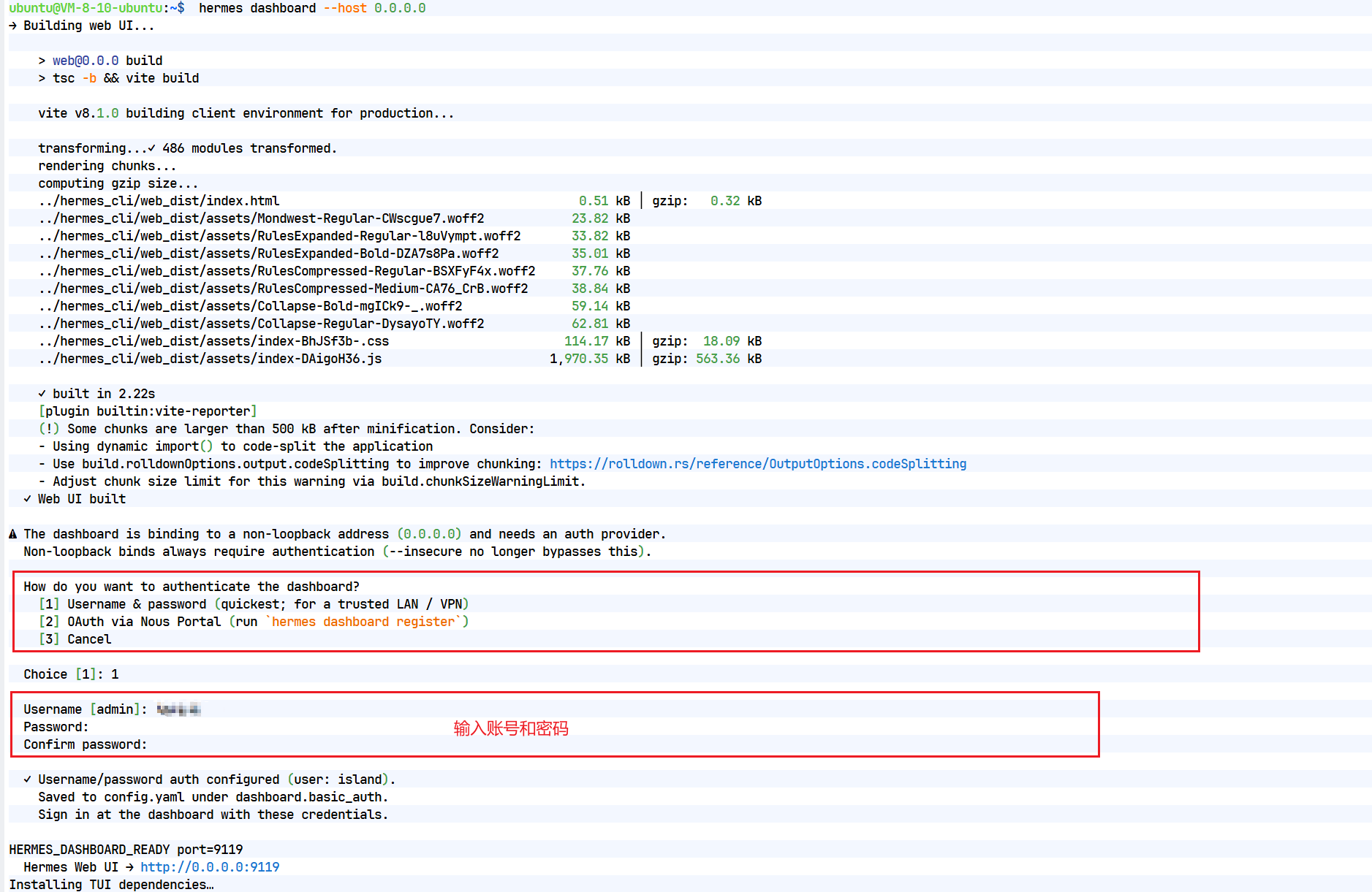Click the 'Web UI built' line
This screenshot has width=1372, height=892.
pos(75,499)
